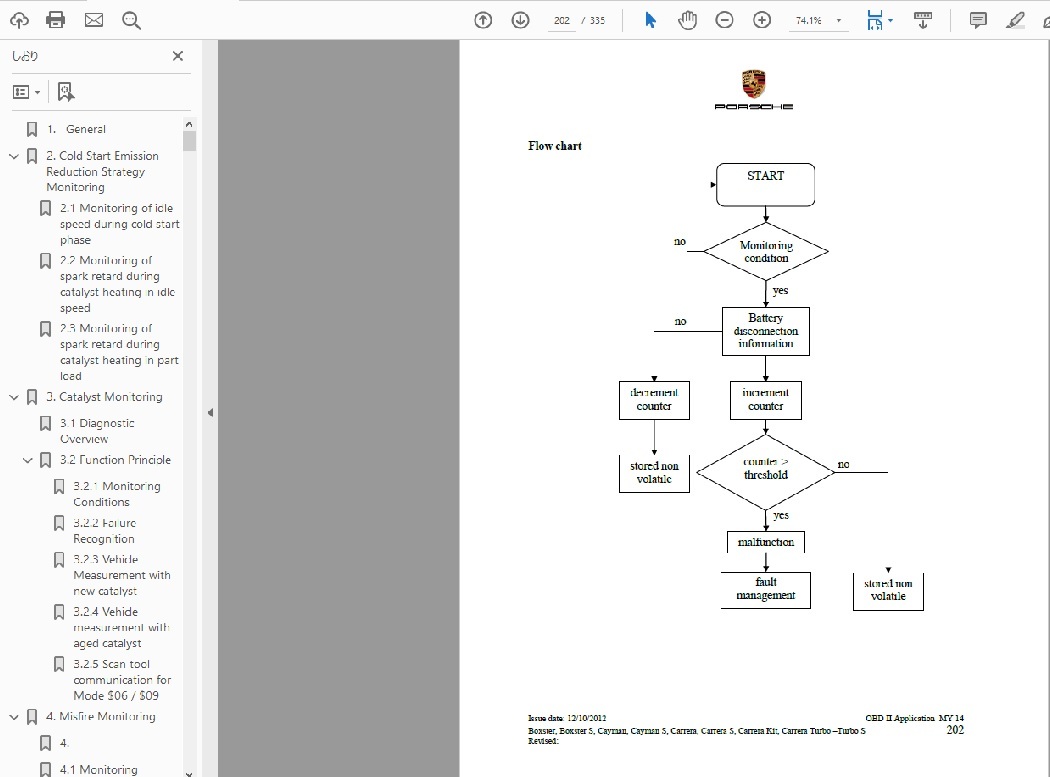This screenshot has width=1050, height=777.
Task: Click page number 202 in footer
Action: tap(955, 730)
